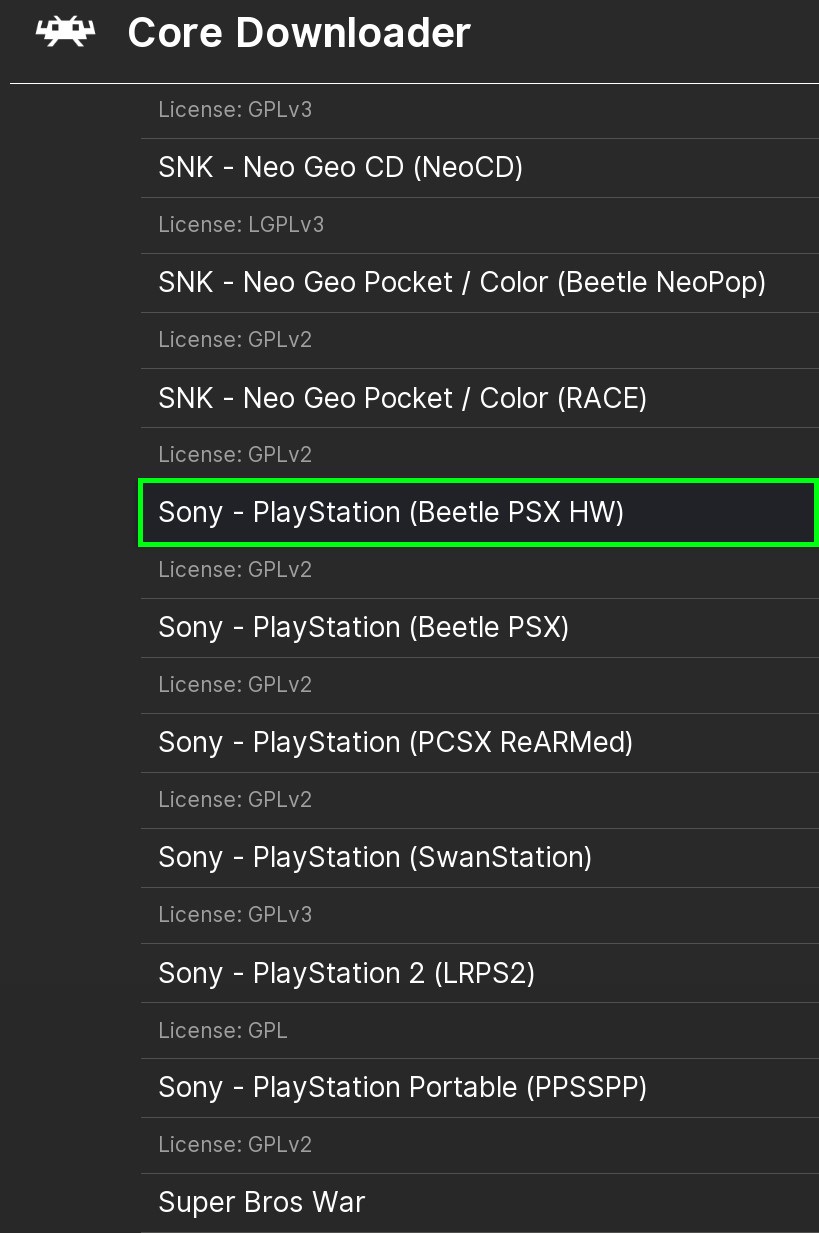Click license line beneath PPSSPP entry
The height and width of the screenshot is (1233, 819).
click(x=235, y=1145)
